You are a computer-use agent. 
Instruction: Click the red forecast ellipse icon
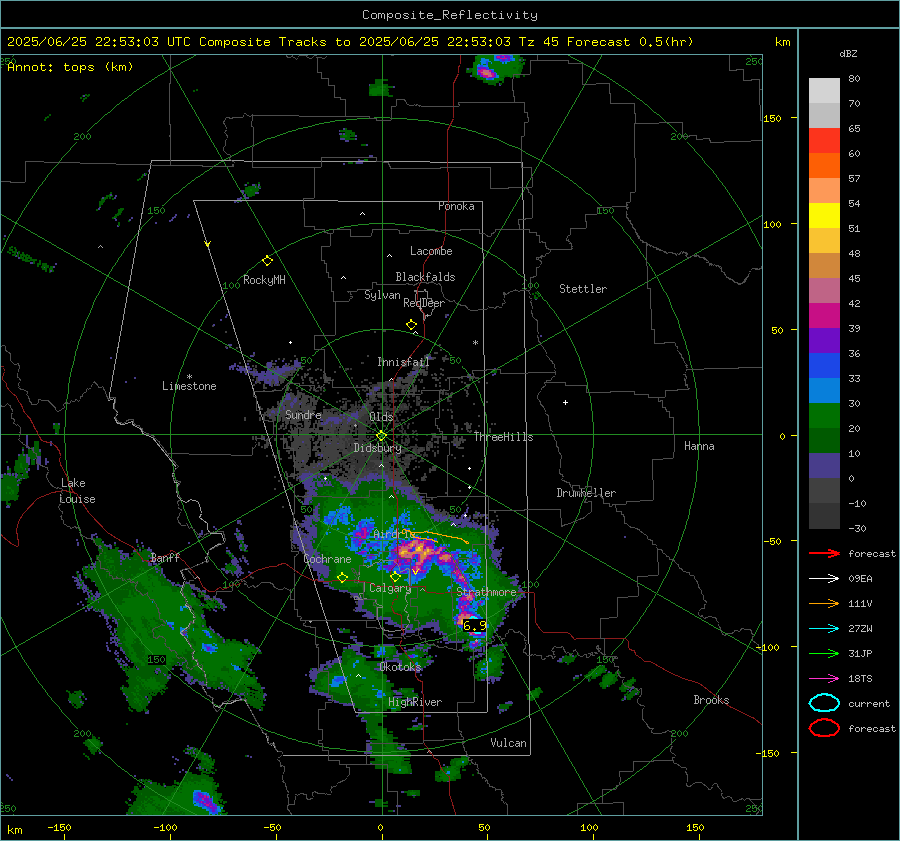pyautogui.click(x=824, y=728)
